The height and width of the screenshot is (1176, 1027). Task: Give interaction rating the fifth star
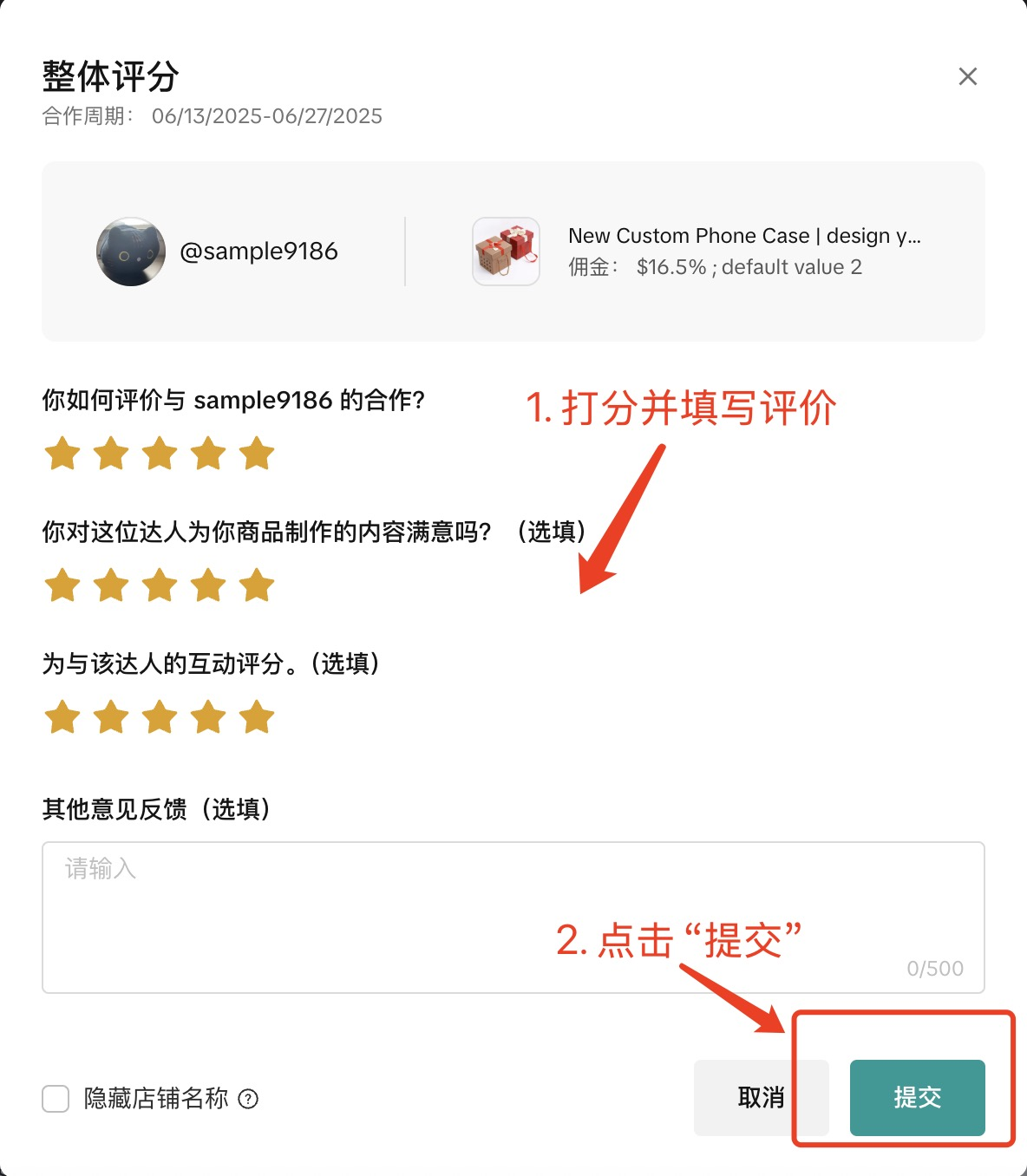tap(257, 717)
